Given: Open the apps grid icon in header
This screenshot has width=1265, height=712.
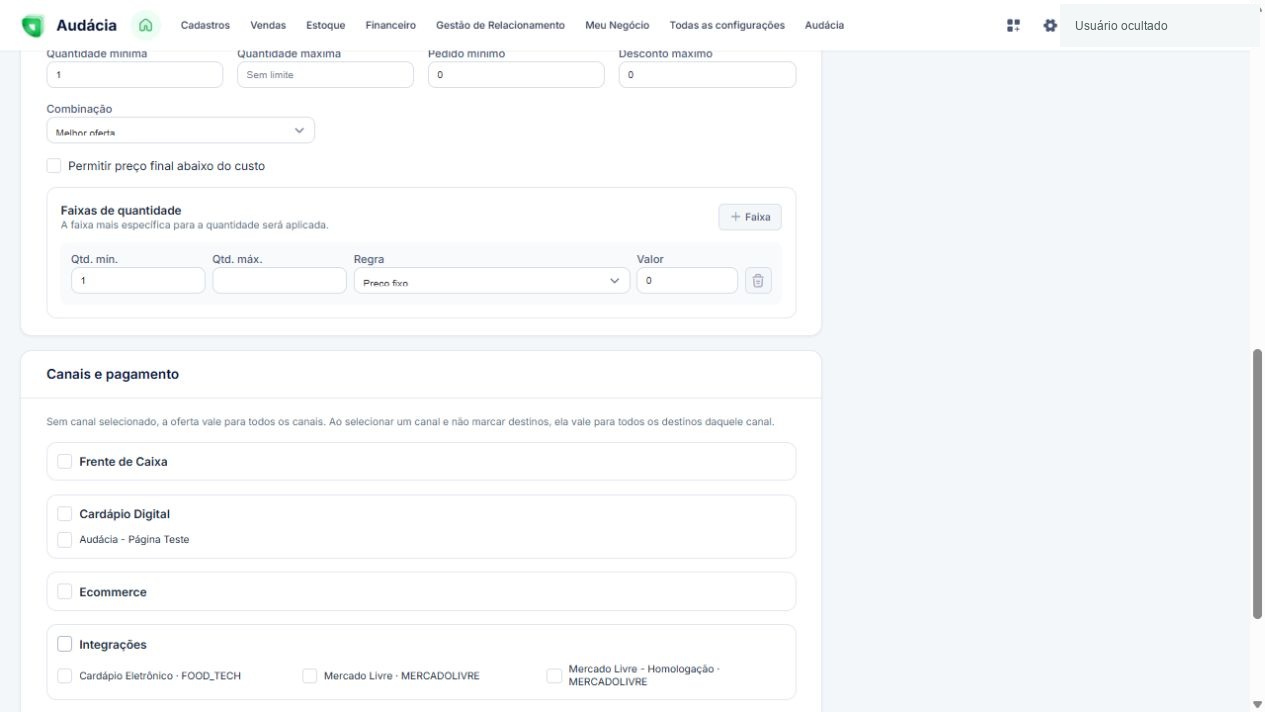Looking at the screenshot, I should (x=1014, y=25).
